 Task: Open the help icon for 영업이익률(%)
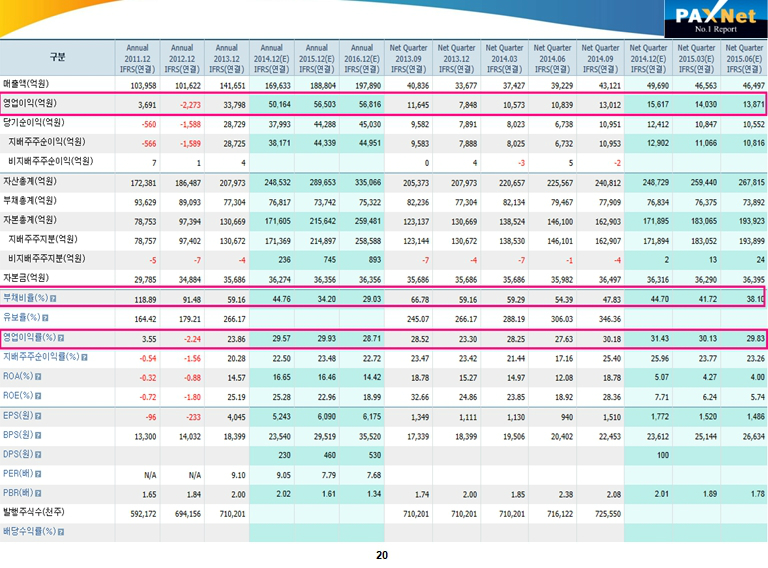pos(60,337)
